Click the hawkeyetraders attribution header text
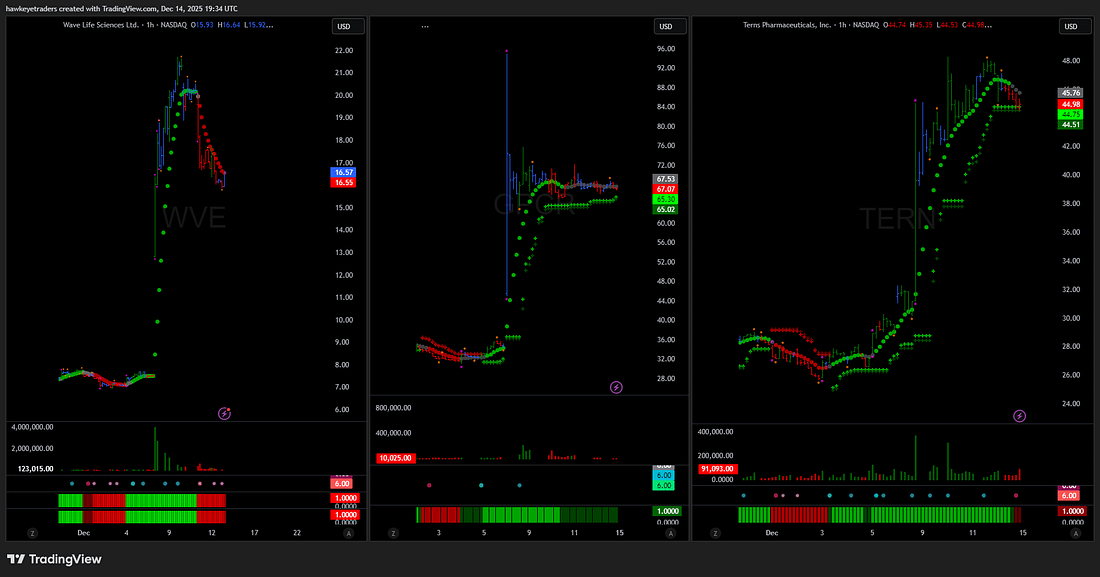Image resolution: width=1100 pixels, height=577 pixels. pyautogui.click(x=122, y=8)
